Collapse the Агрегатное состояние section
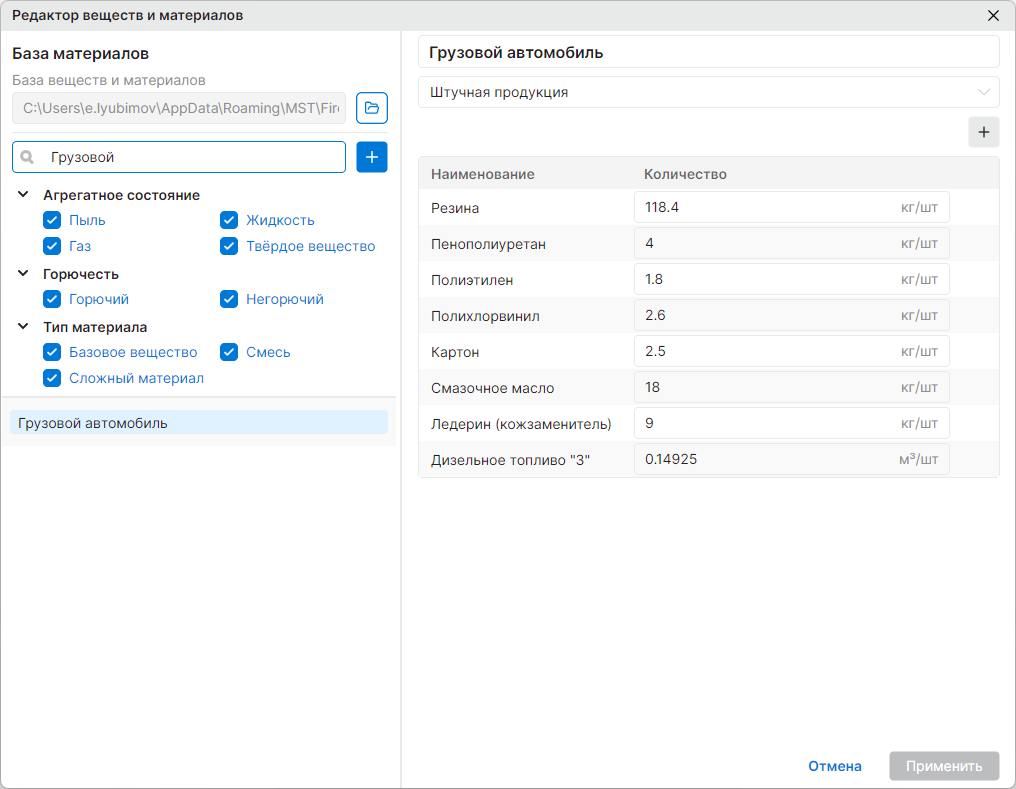 (23, 195)
